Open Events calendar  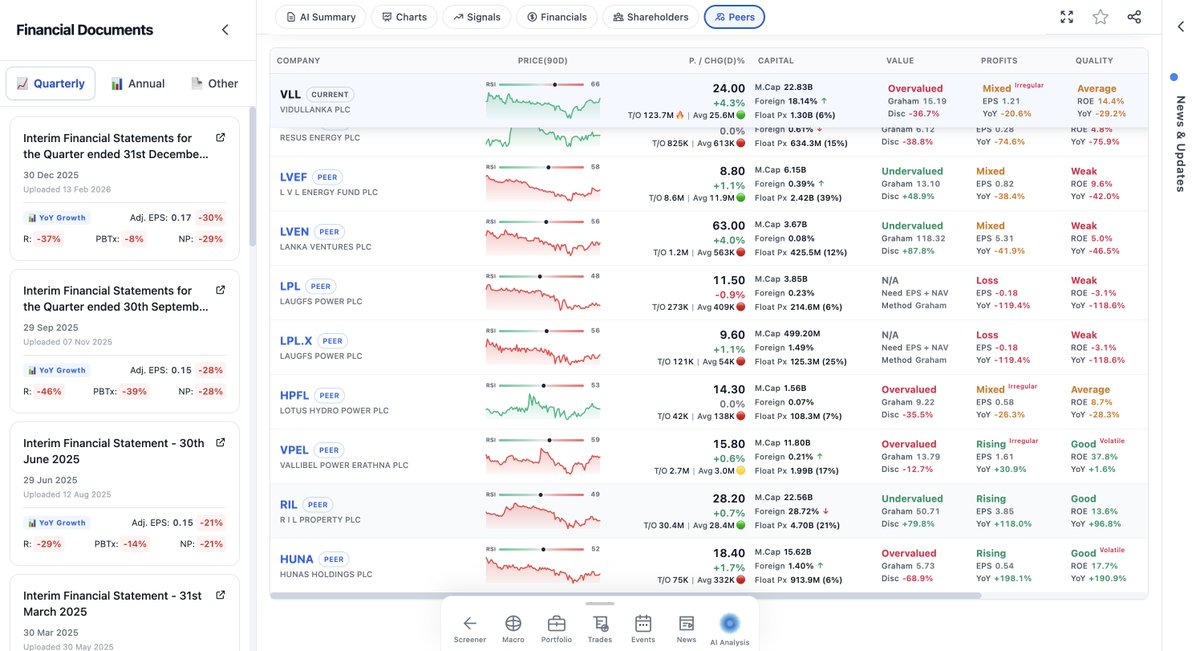(643, 629)
